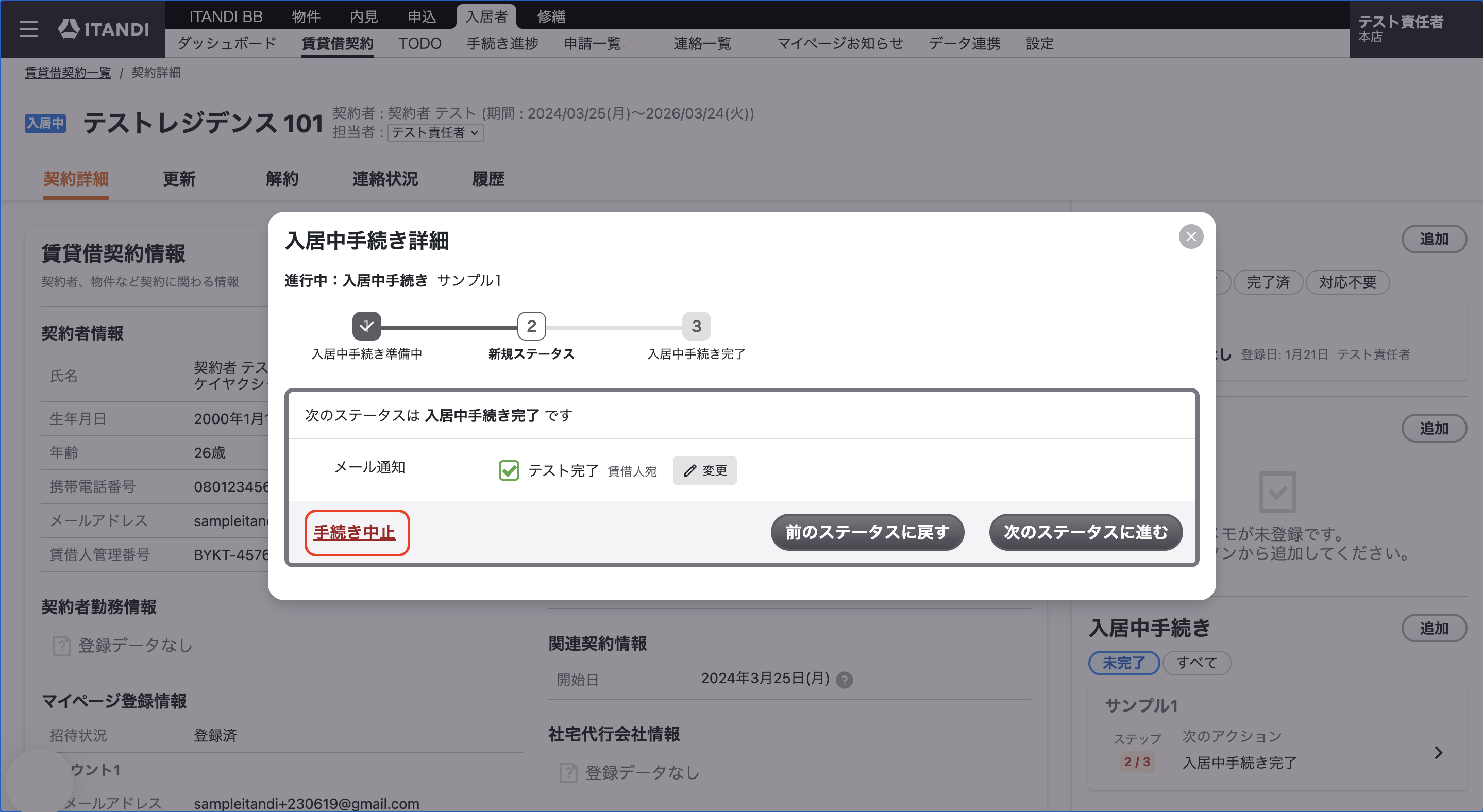Click the ITANDI logo
Viewport: 1483px width, 812px height.
point(104,29)
